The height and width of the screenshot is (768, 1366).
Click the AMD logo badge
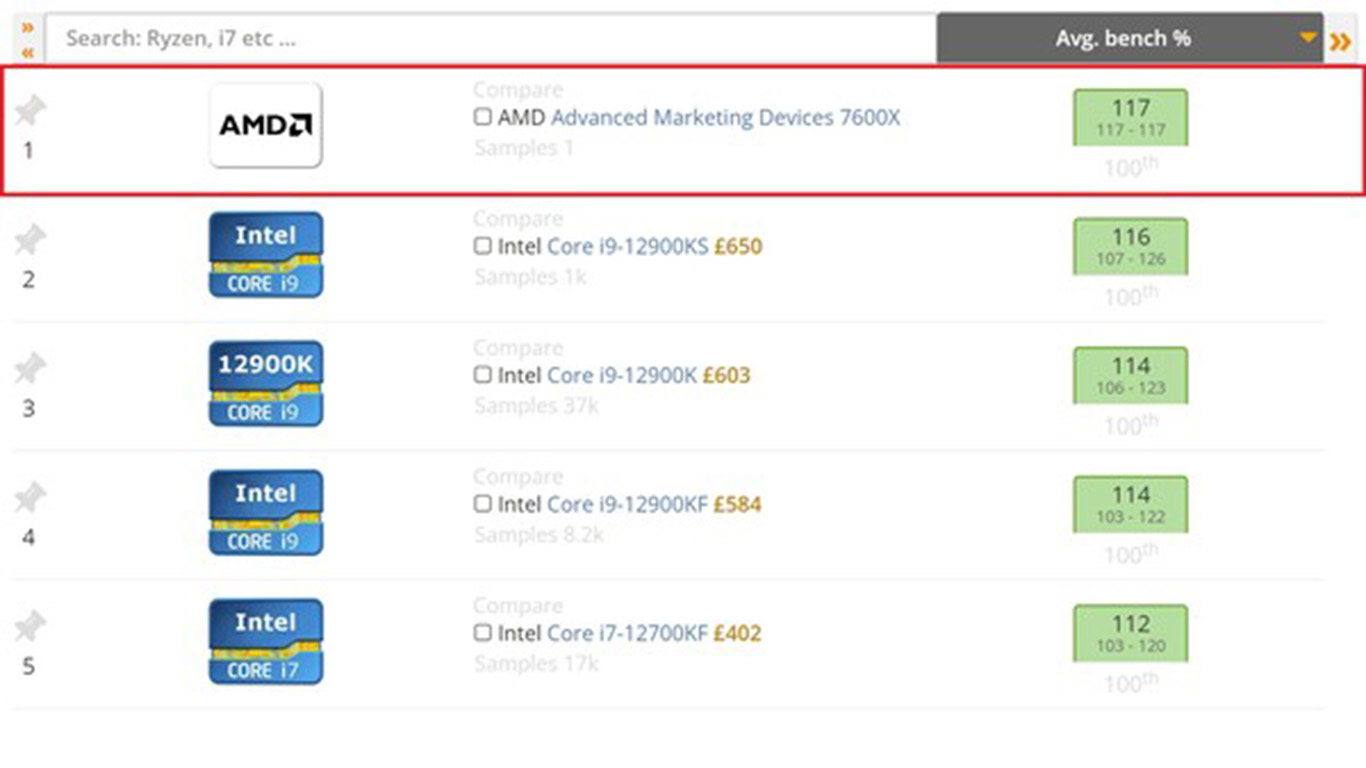click(265, 125)
